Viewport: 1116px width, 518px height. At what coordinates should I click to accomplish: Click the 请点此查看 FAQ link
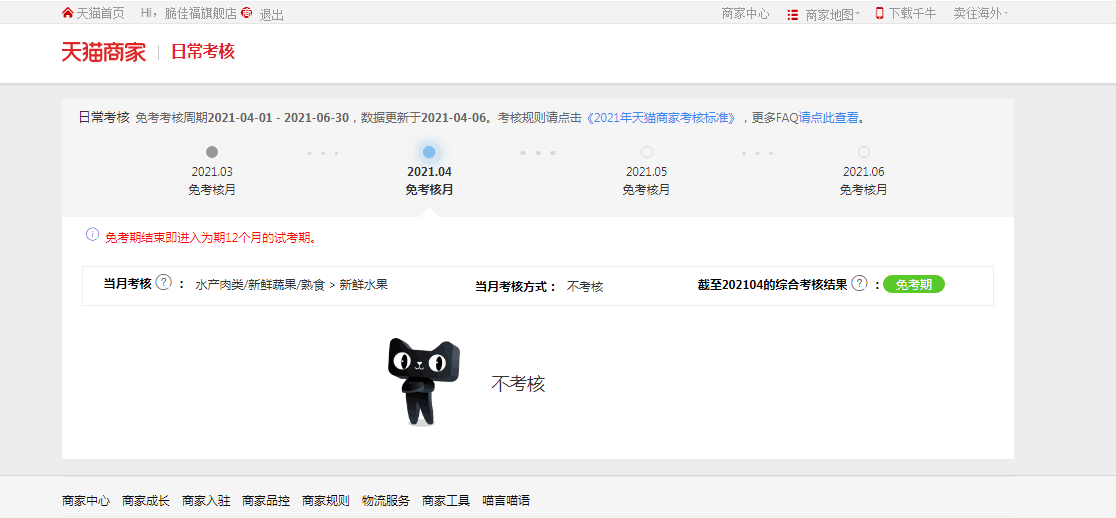(x=828, y=118)
